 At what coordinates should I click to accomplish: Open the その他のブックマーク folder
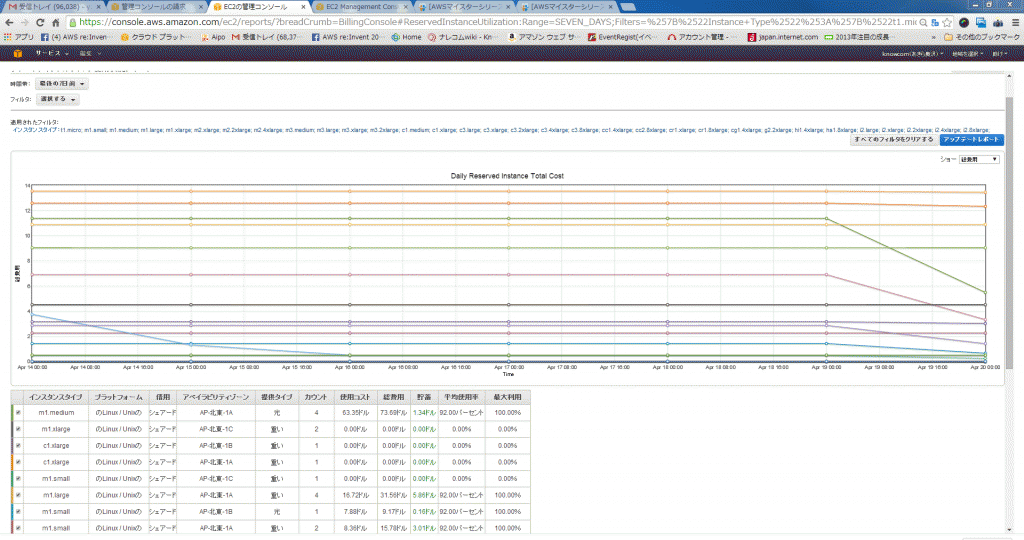click(x=982, y=37)
